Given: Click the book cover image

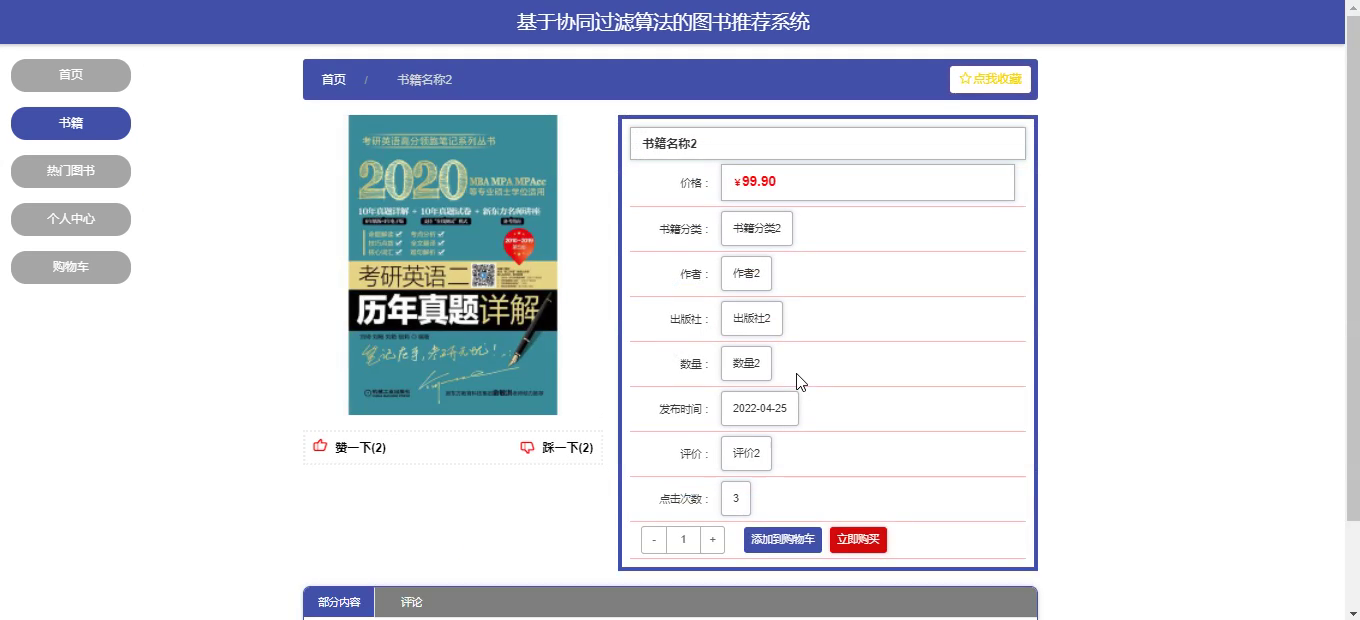Looking at the screenshot, I should (453, 265).
